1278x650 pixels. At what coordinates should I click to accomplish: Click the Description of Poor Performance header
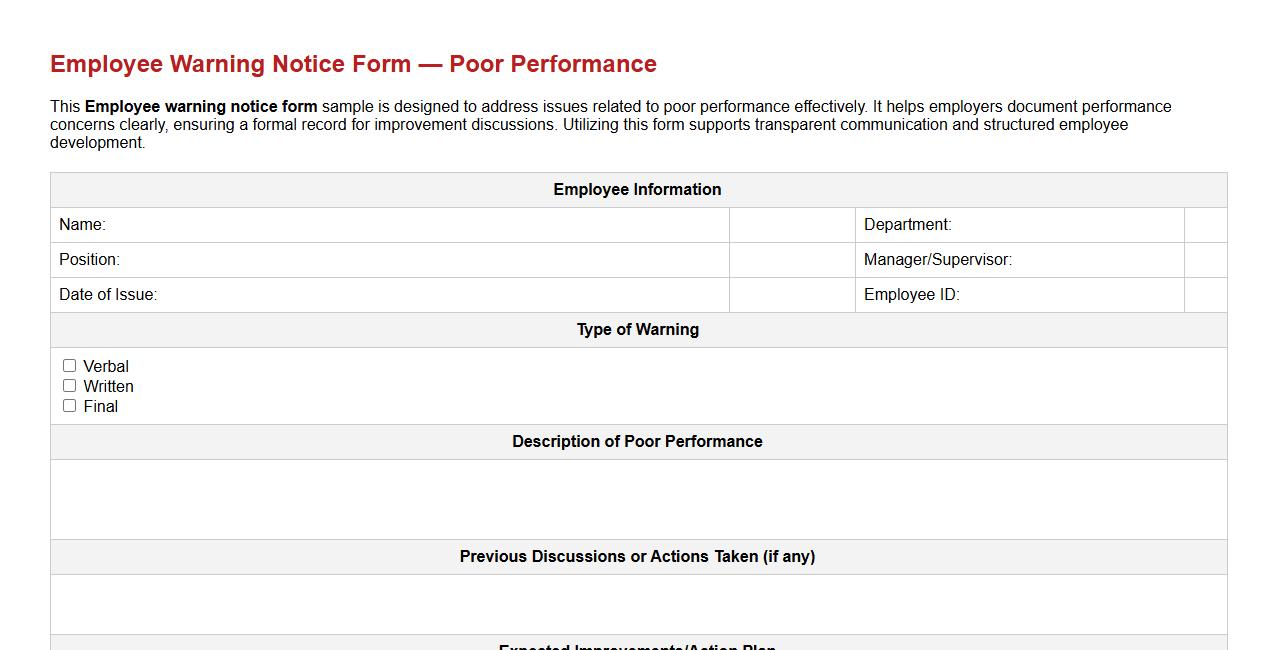tap(638, 441)
